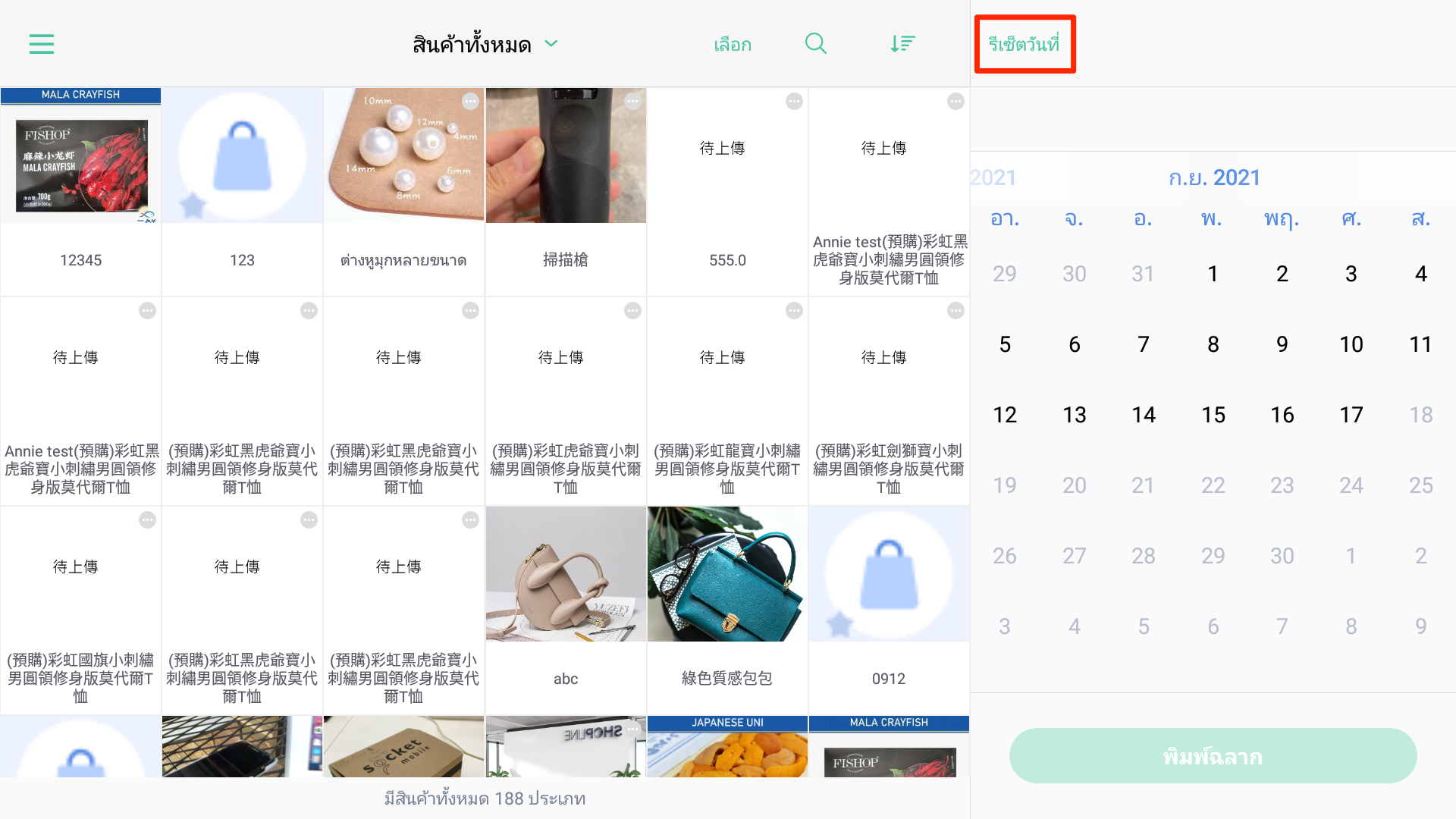Click the พิมพ์ฉลาก print label button
Screen dimensions: 1456x819
[1213, 756]
